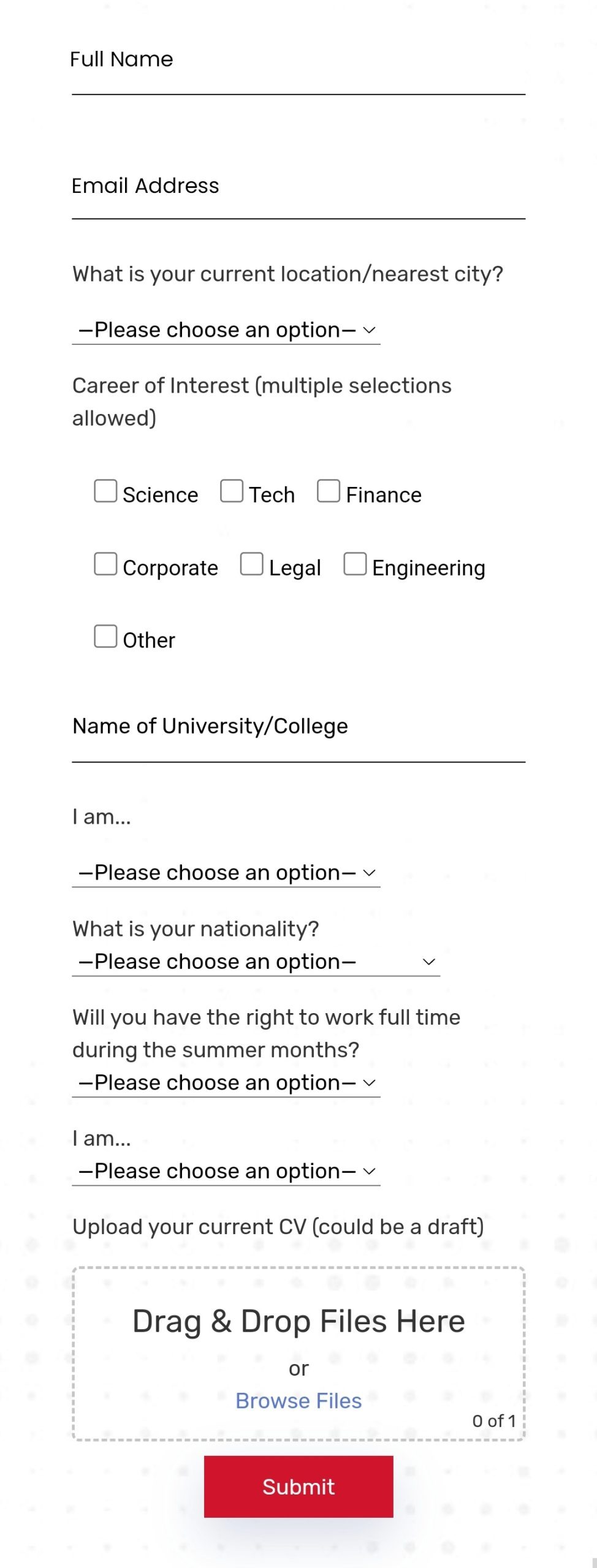597x1568 pixels.
Task: Click the Browse Files link
Action: (x=298, y=1401)
